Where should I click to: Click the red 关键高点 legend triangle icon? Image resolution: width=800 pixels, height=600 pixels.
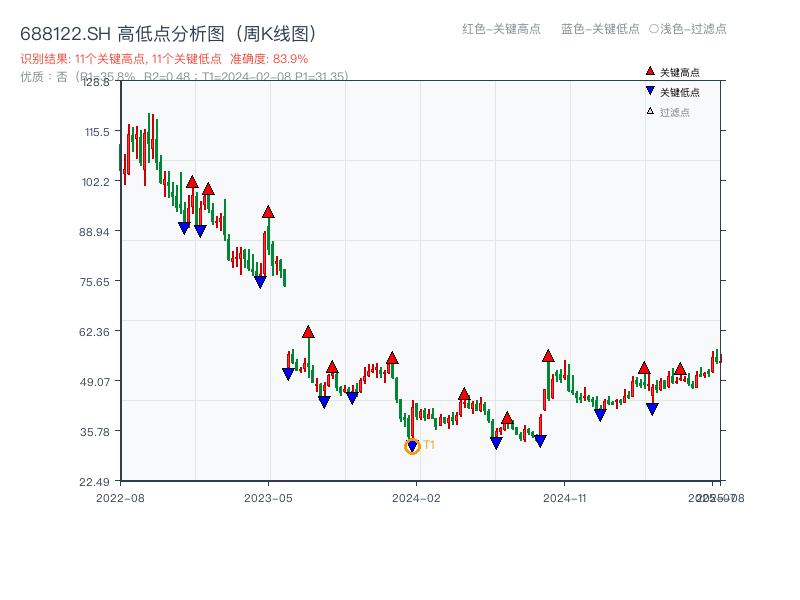pyautogui.click(x=650, y=71)
